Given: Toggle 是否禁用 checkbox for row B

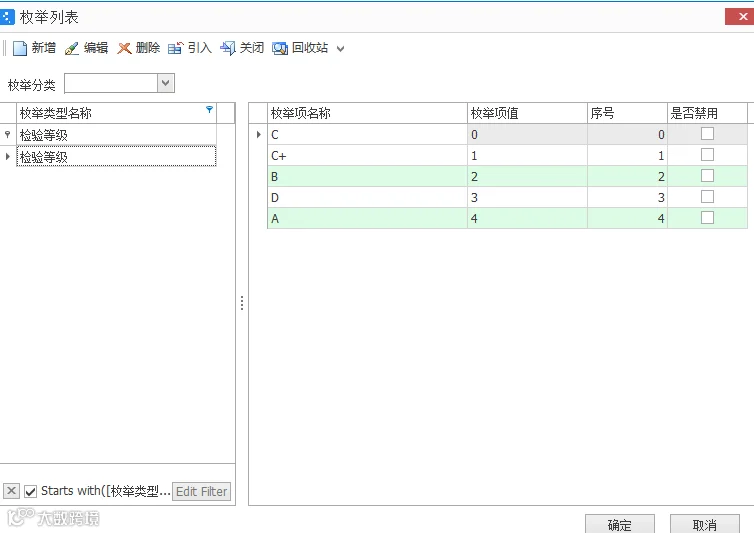Looking at the screenshot, I should 707,176.
